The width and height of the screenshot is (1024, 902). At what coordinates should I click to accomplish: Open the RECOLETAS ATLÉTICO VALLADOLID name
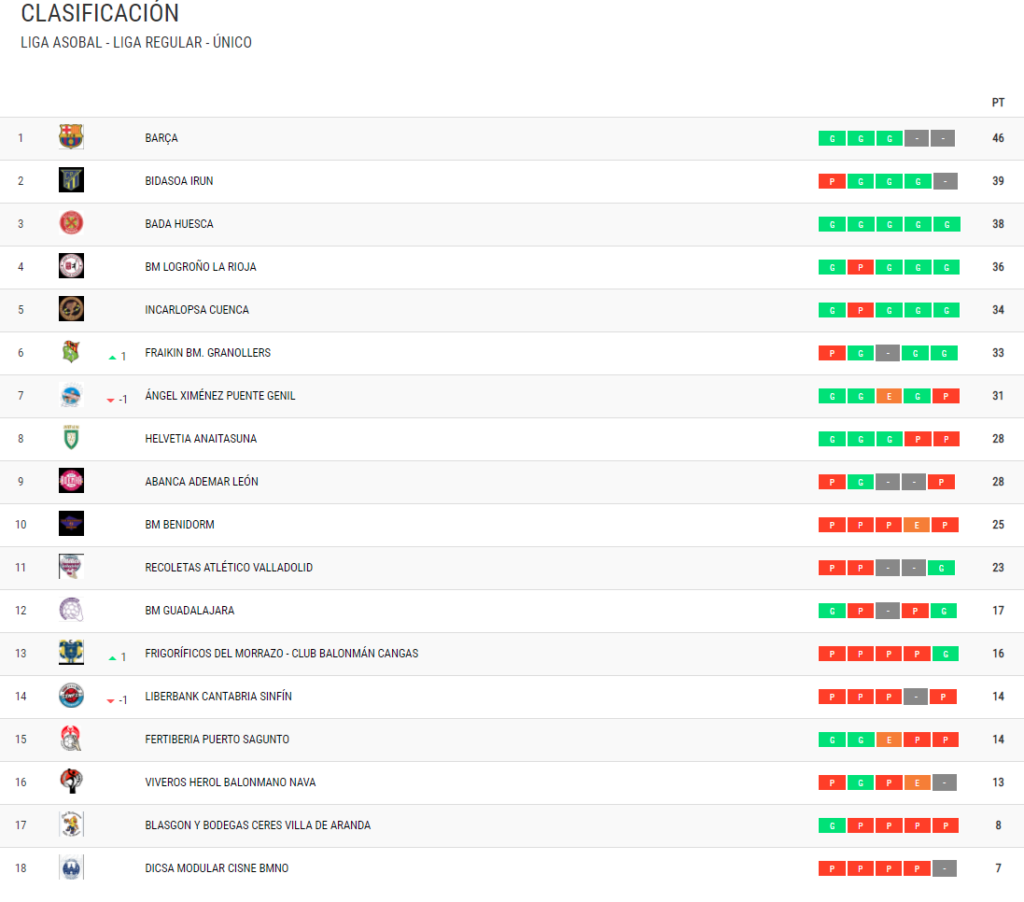pos(229,568)
